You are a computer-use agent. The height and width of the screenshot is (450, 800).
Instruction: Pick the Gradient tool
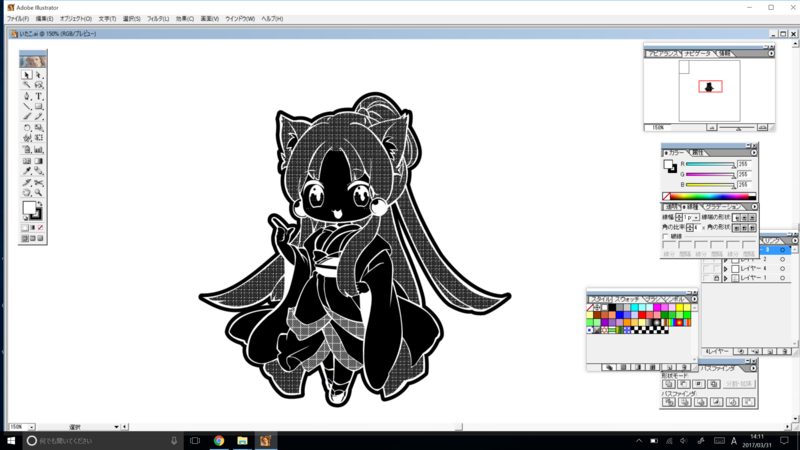click(x=39, y=161)
